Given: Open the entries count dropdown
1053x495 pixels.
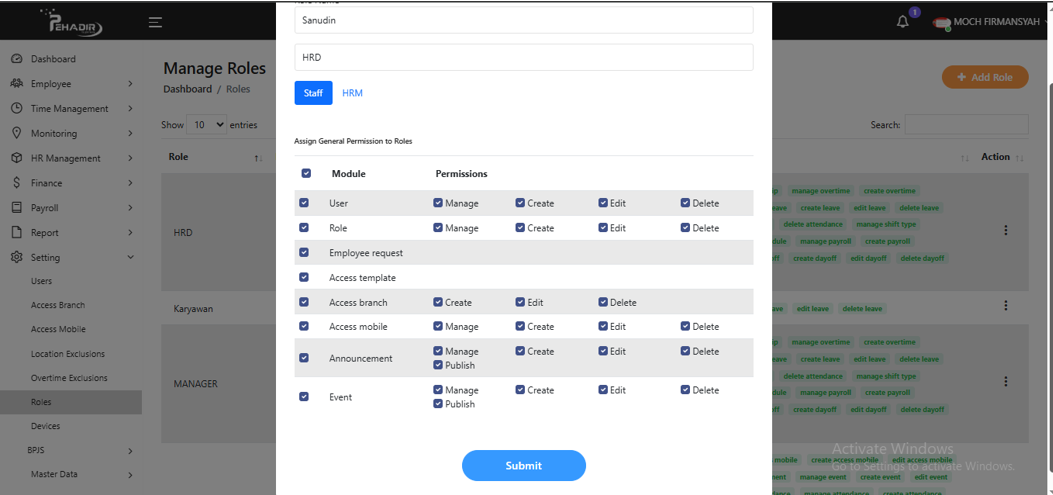Looking at the screenshot, I should coord(208,125).
